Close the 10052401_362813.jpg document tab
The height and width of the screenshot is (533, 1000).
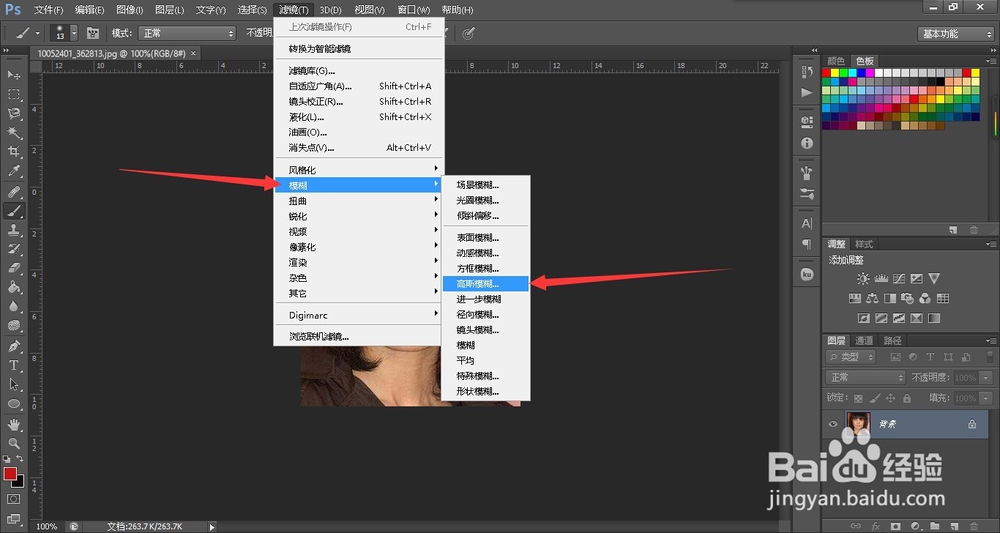point(194,54)
